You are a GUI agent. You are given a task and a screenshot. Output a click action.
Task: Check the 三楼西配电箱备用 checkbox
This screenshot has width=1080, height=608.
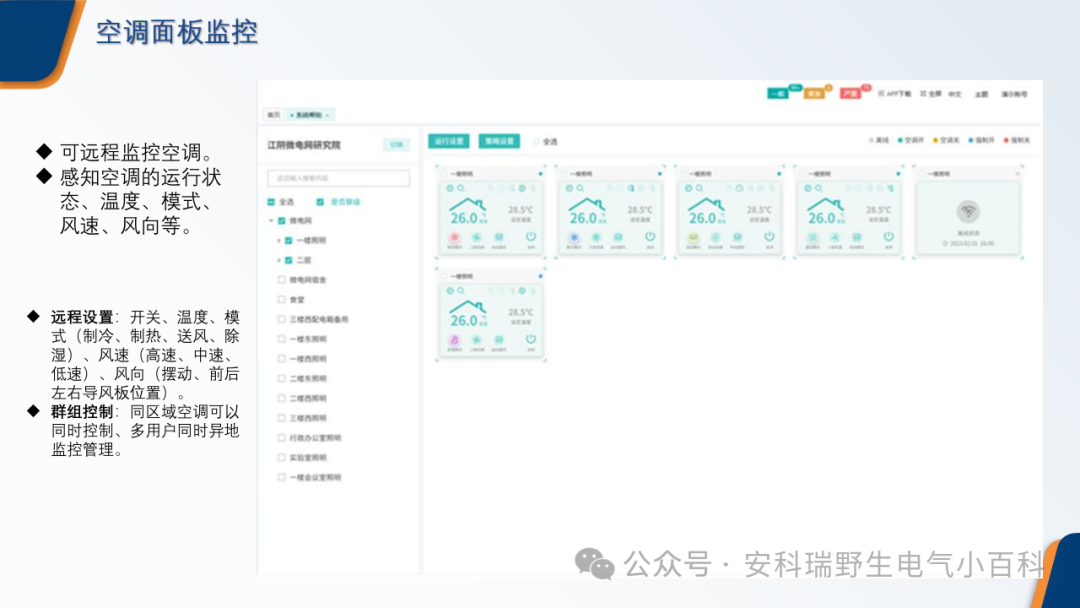click(x=281, y=319)
